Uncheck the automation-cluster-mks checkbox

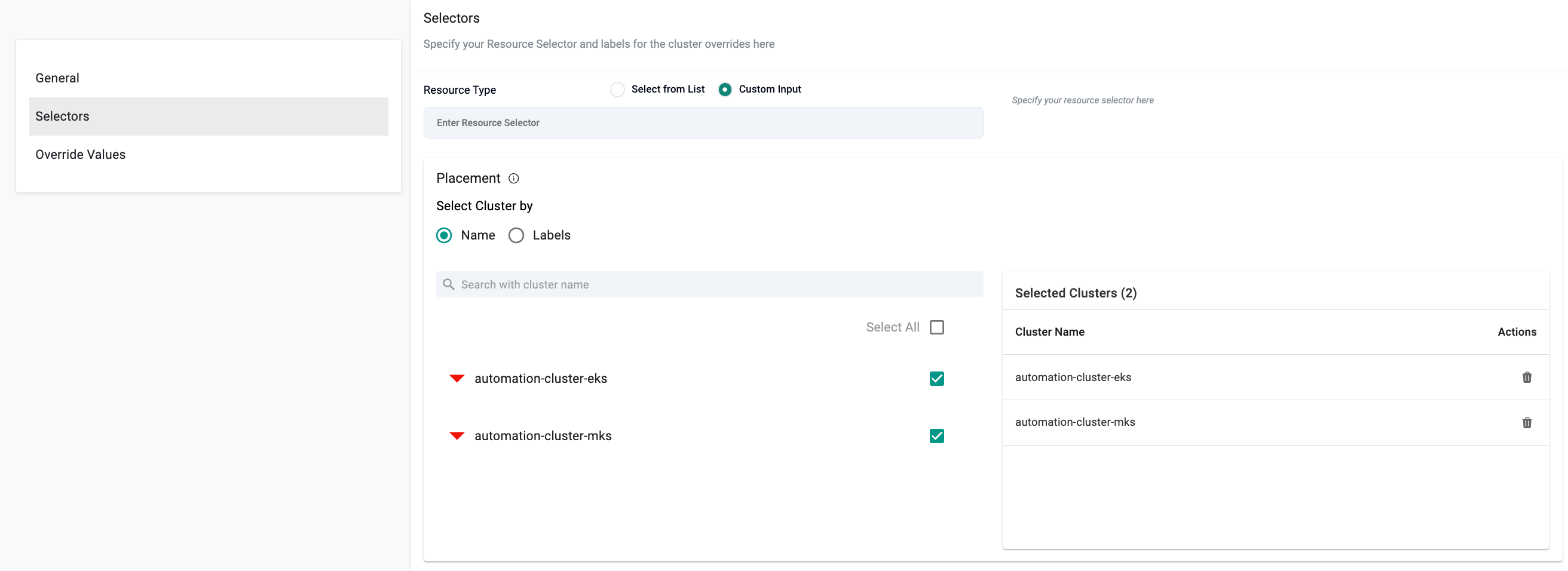click(937, 436)
